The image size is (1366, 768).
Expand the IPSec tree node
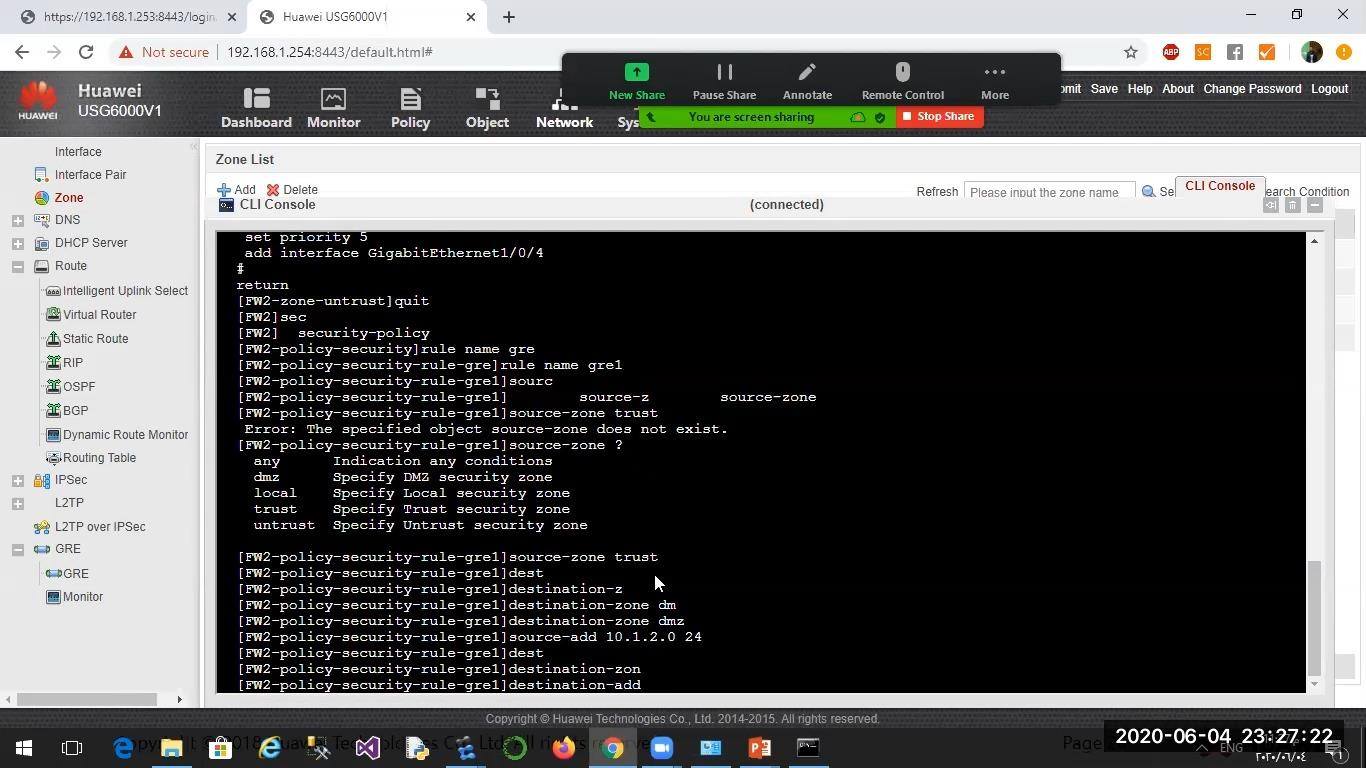(x=17, y=480)
